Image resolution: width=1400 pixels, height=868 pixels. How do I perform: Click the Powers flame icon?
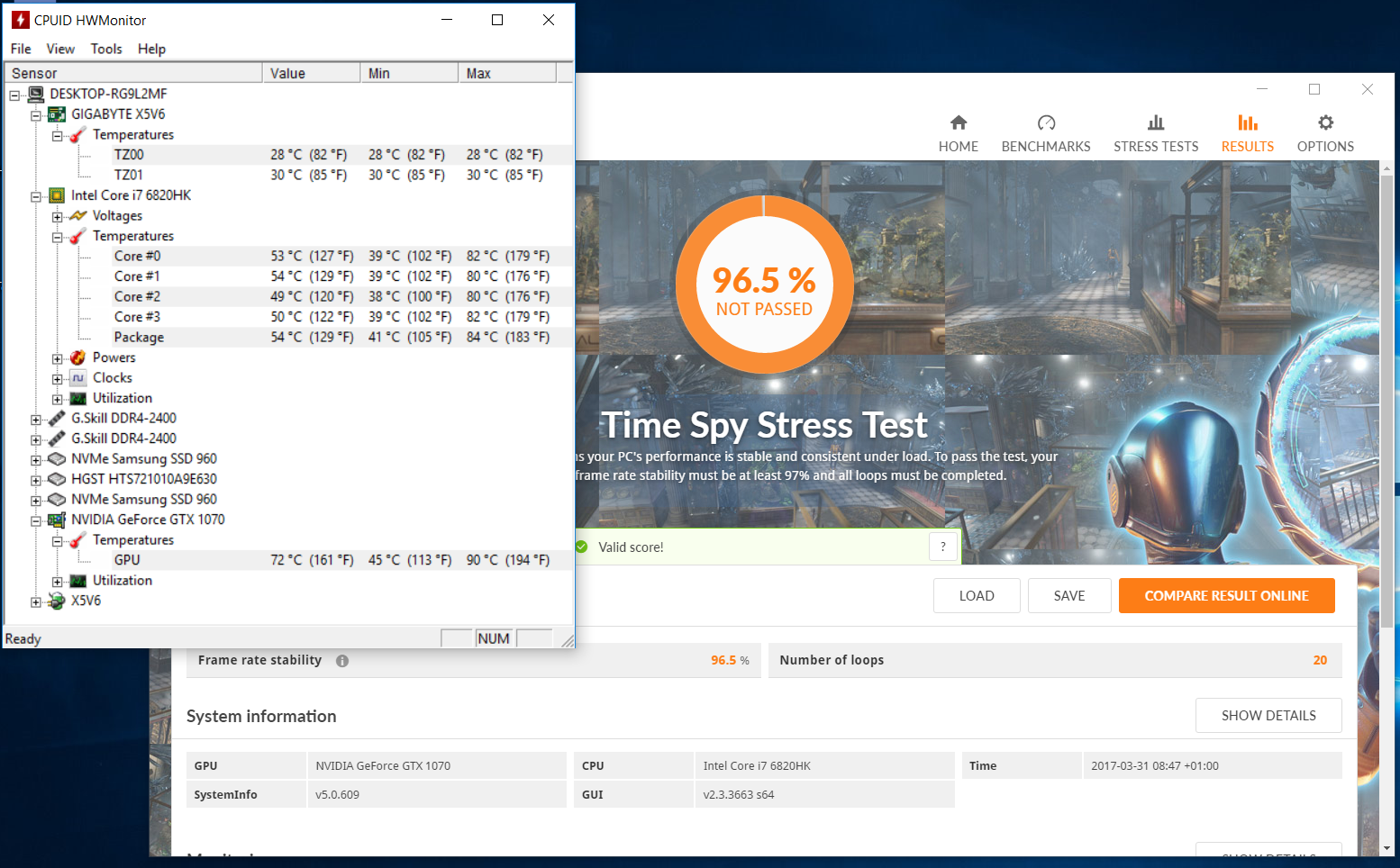78,357
